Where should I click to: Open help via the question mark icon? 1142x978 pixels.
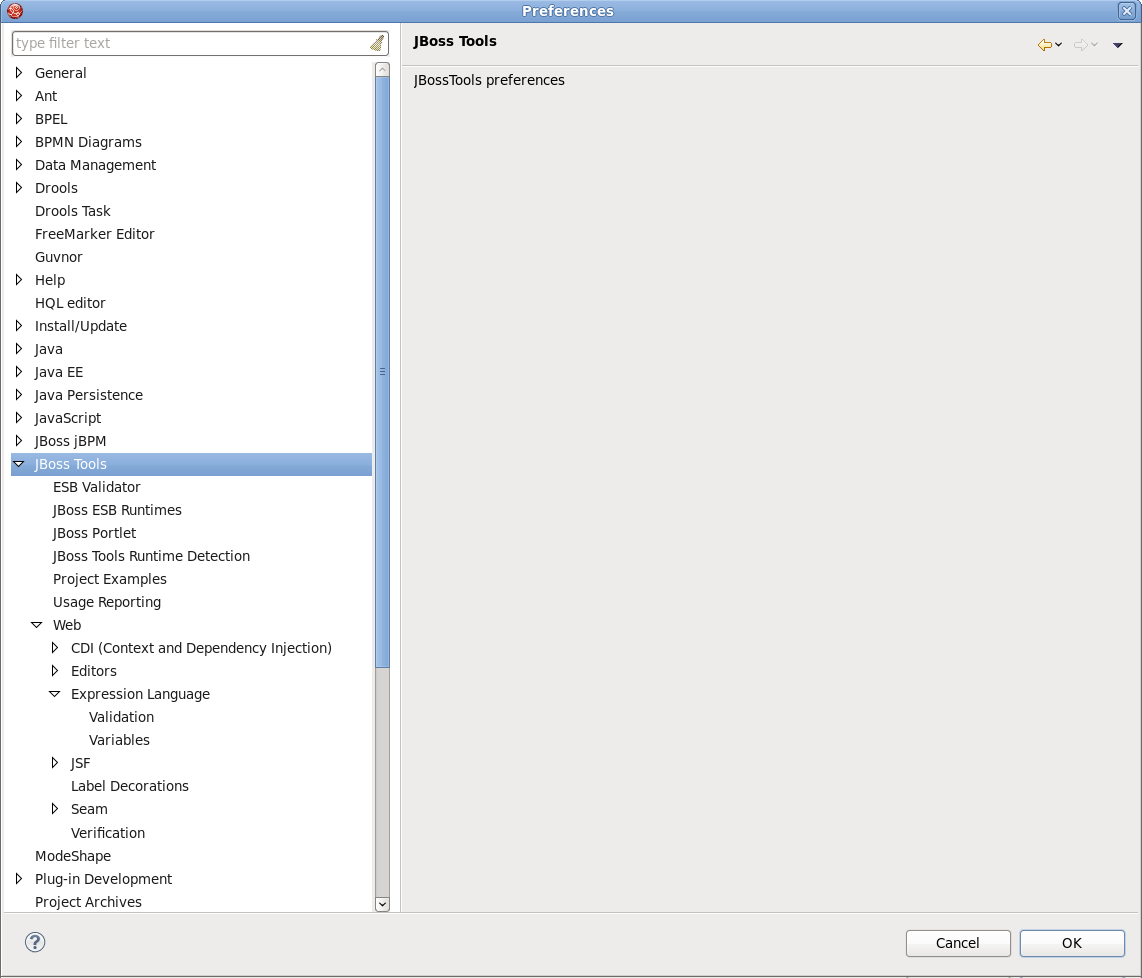point(35,942)
